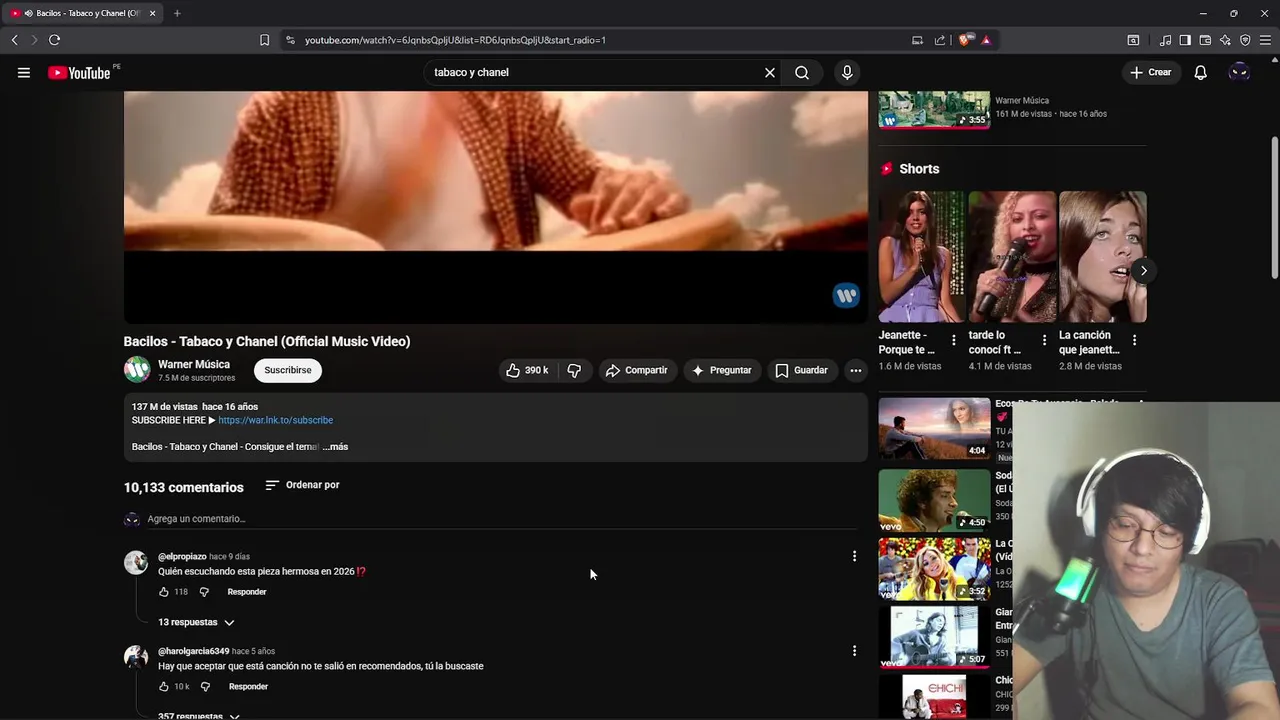Image resolution: width=1280 pixels, height=720 pixels.
Task: Open a new browser tab
Action: (x=177, y=13)
